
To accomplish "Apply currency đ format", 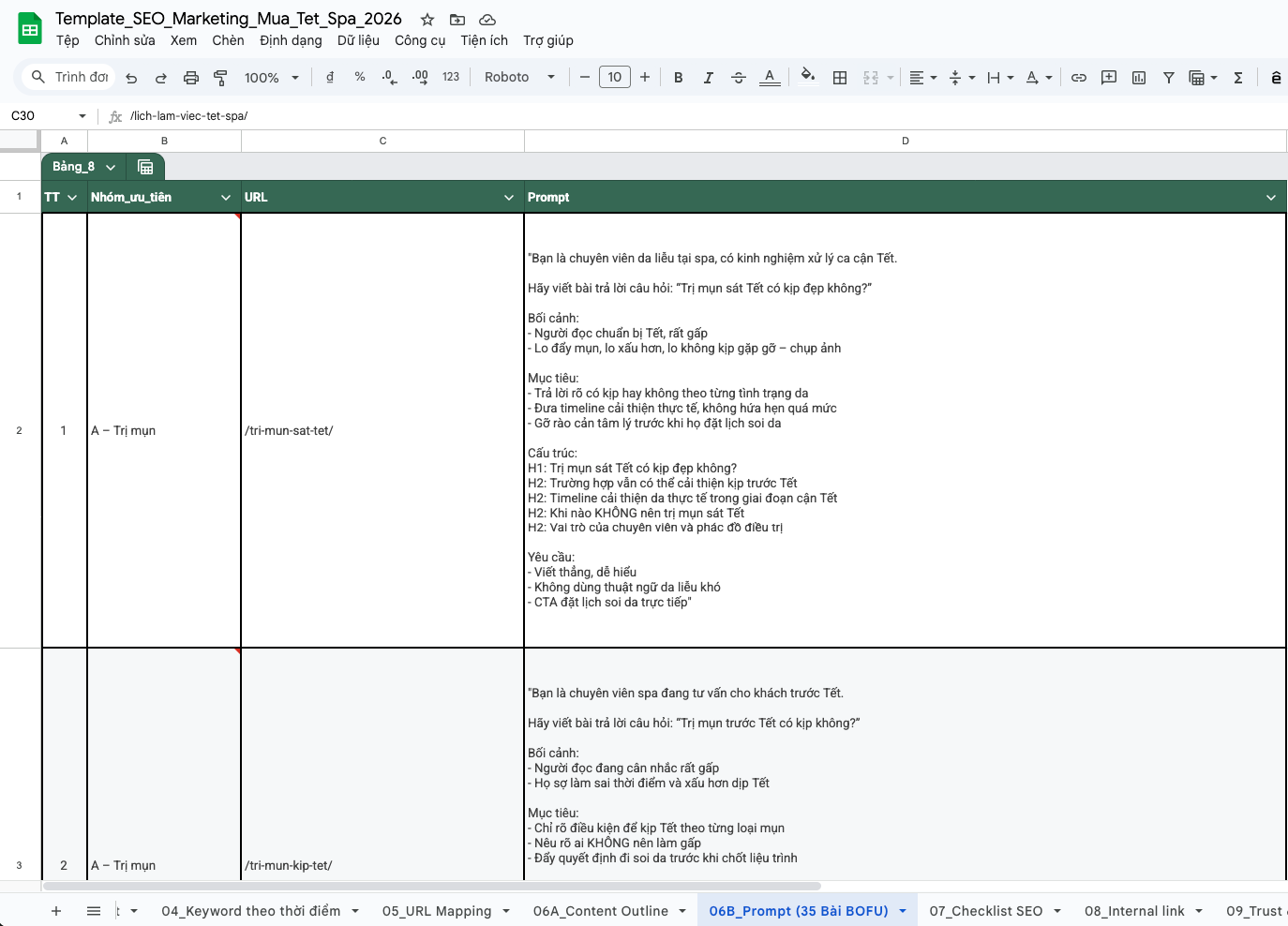I will pyautogui.click(x=330, y=78).
